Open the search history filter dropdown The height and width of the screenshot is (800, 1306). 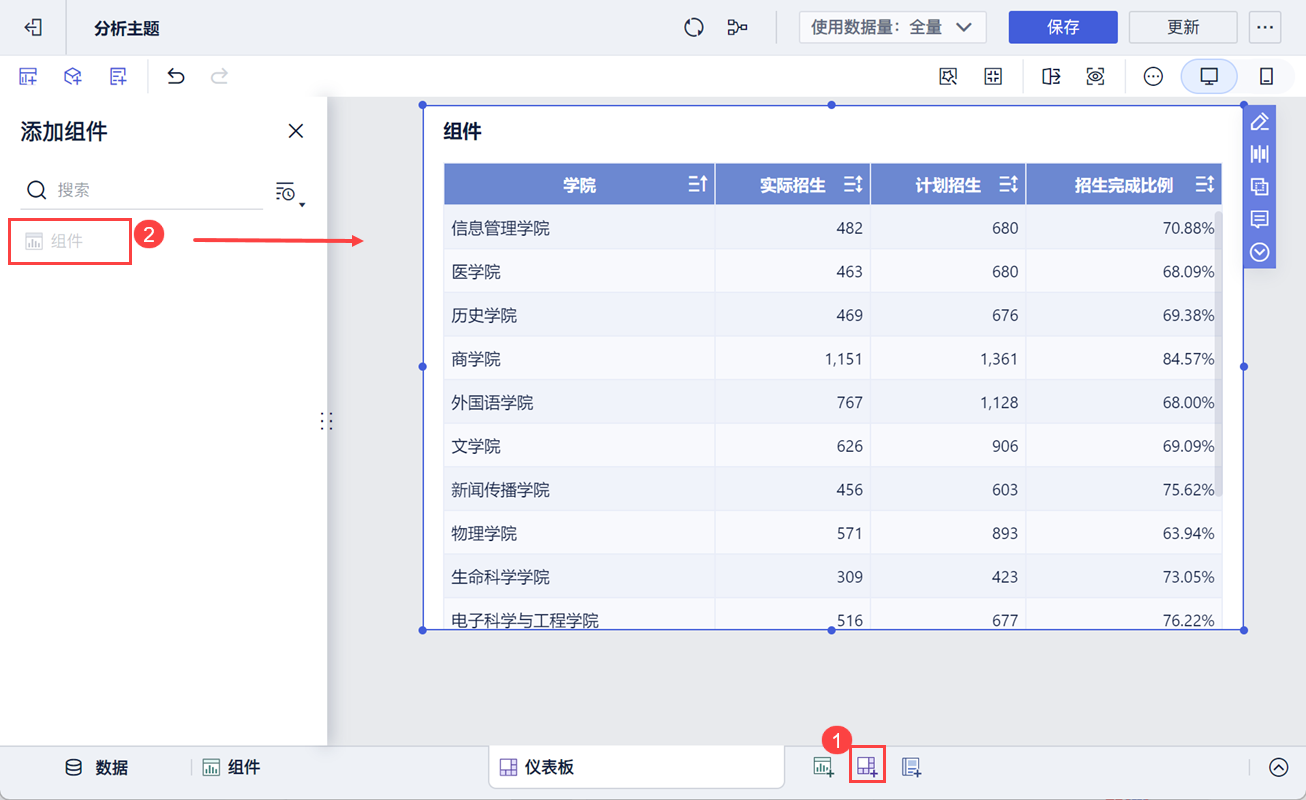point(289,192)
